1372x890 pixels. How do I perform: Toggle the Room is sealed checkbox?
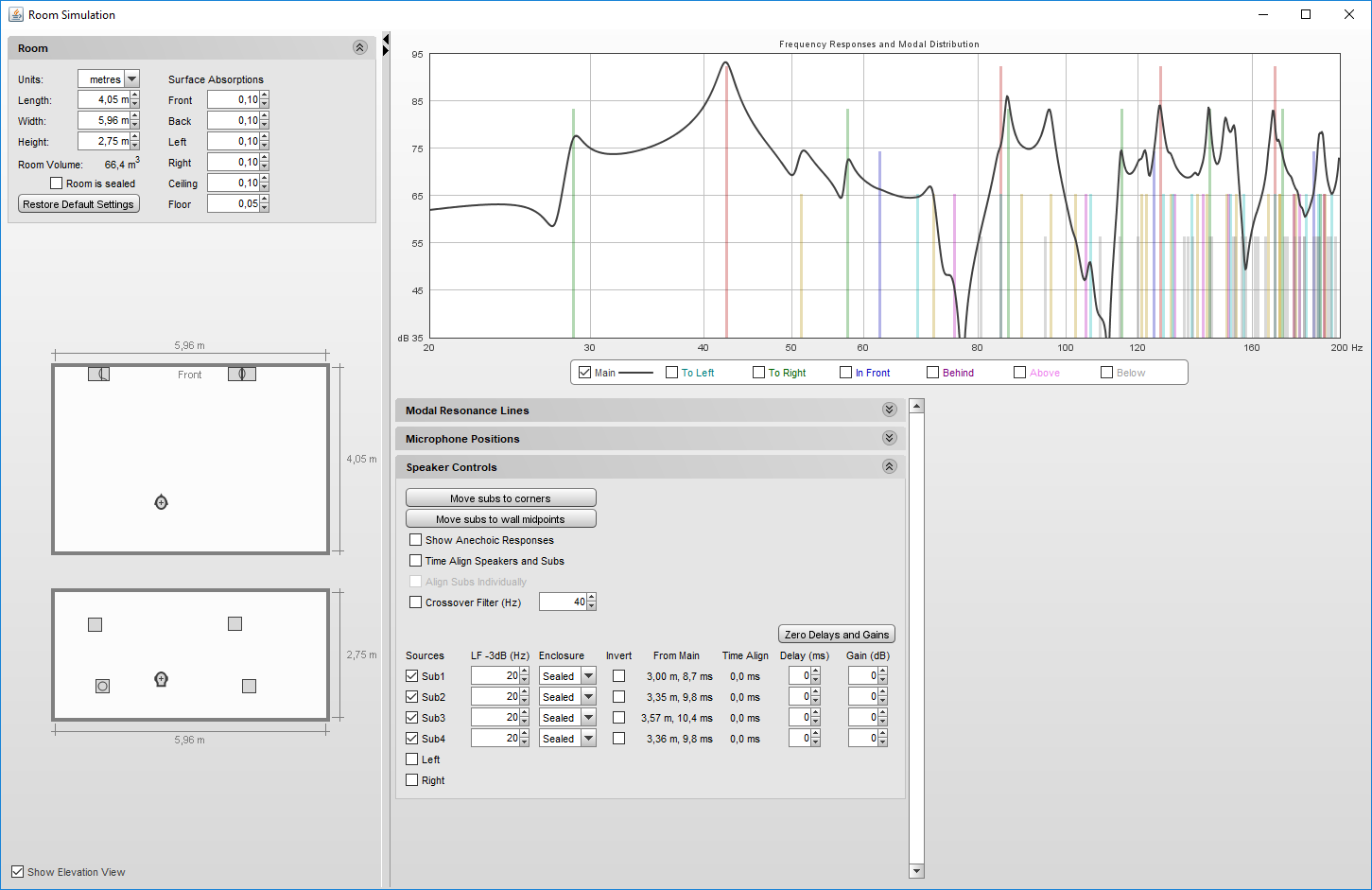coord(57,183)
